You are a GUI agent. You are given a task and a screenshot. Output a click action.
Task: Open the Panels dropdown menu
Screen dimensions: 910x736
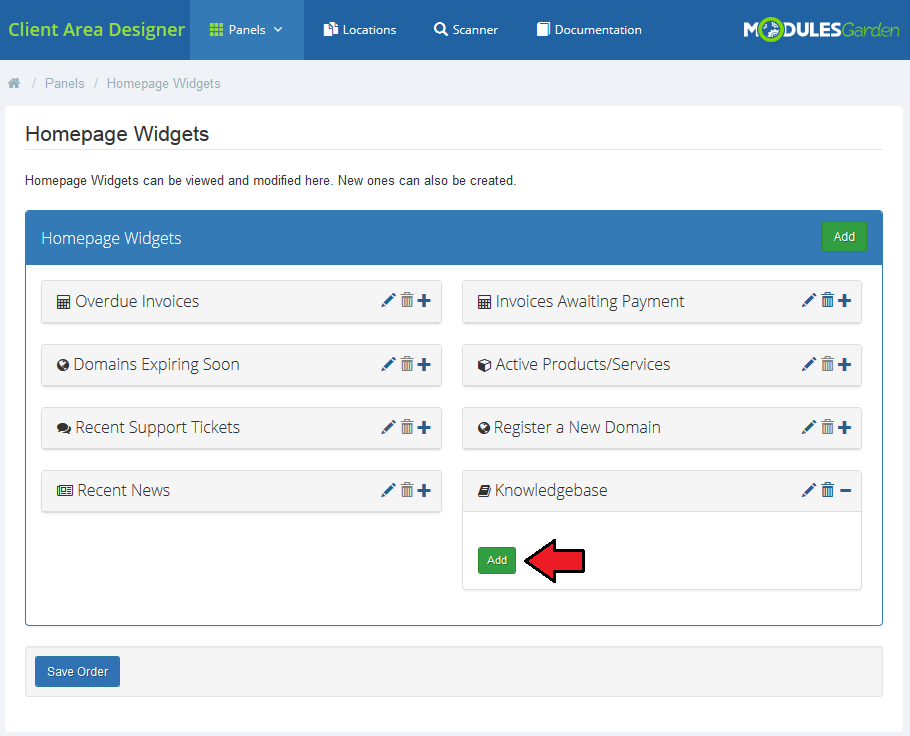click(x=247, y=30)
